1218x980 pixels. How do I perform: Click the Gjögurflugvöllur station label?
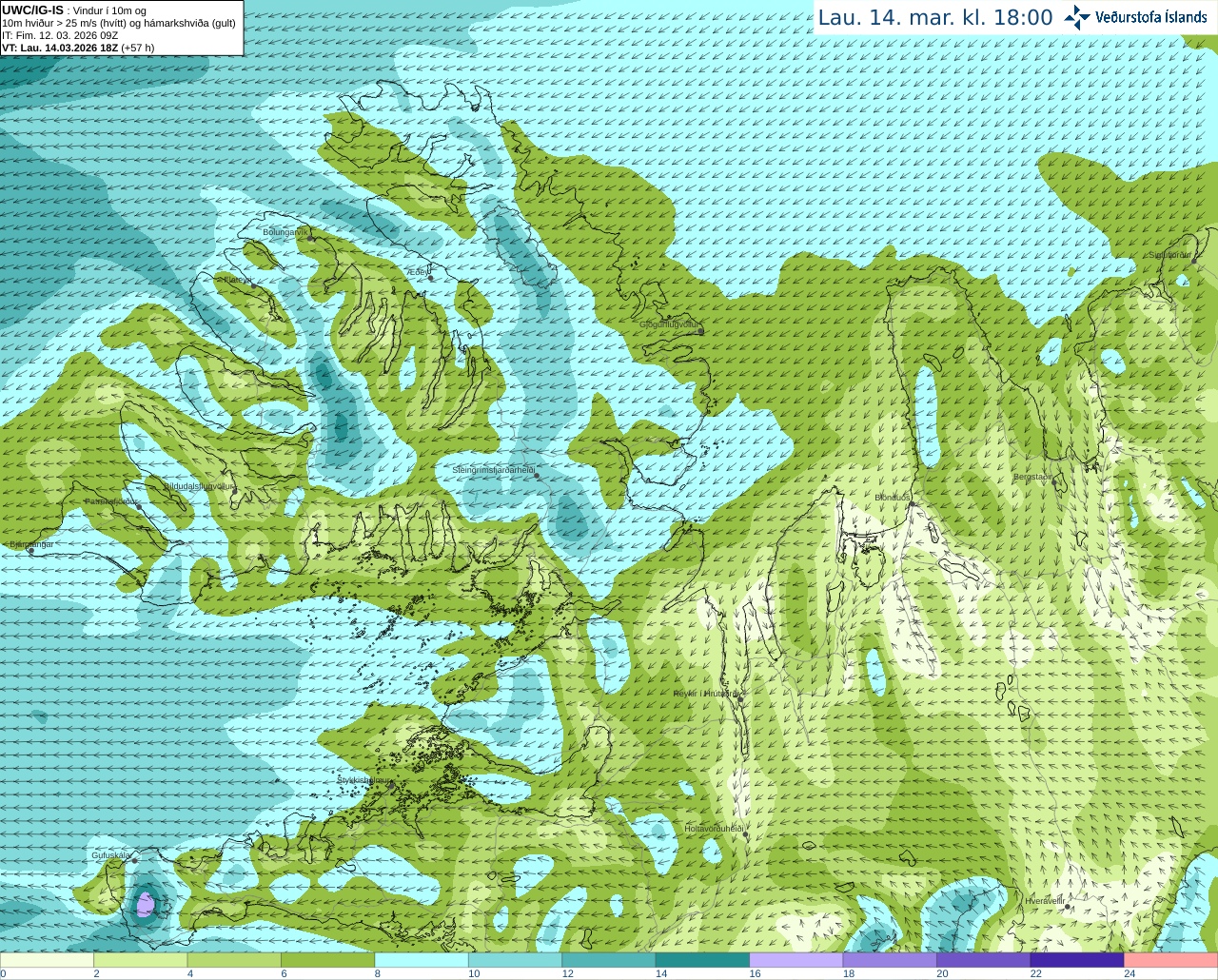669,324
